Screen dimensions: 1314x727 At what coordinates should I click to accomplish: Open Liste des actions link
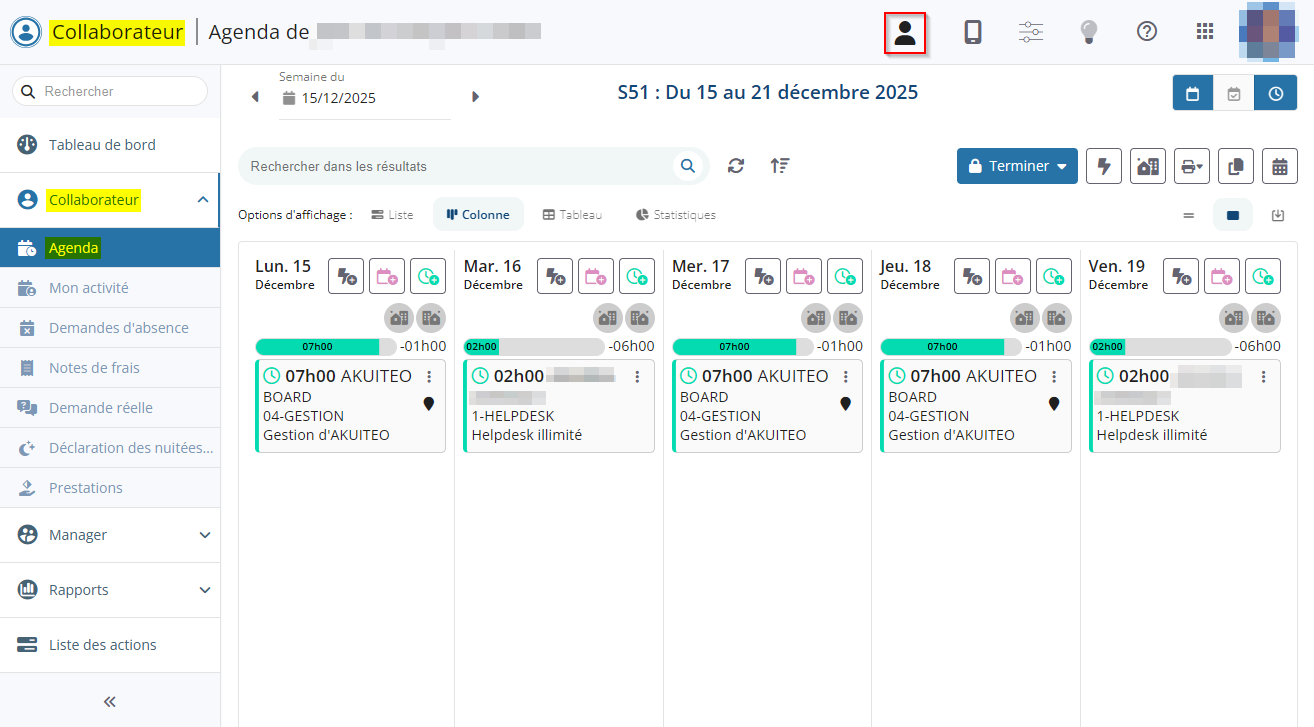point(102,645)
